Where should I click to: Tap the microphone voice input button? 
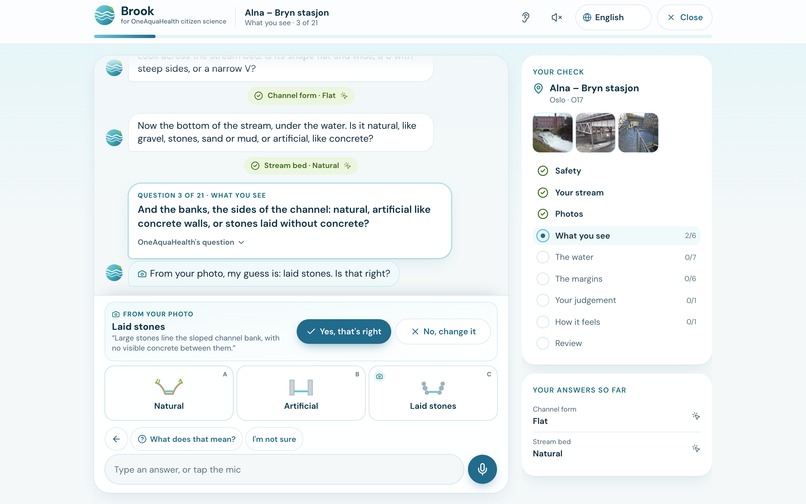pos(482,469)
